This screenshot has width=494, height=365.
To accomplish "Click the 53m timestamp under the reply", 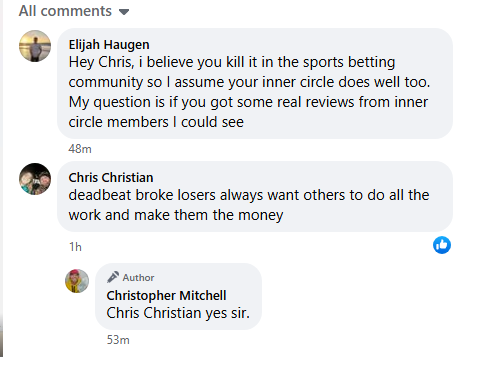I will coord(118,340).
